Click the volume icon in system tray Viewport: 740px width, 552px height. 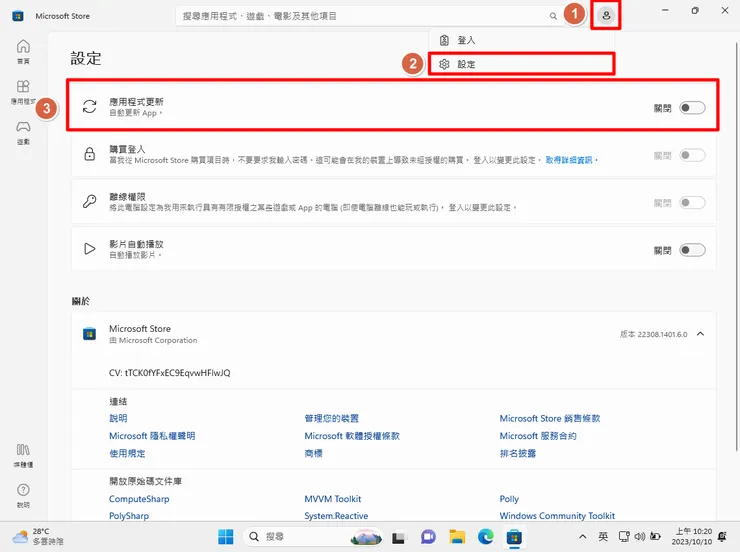639,536
